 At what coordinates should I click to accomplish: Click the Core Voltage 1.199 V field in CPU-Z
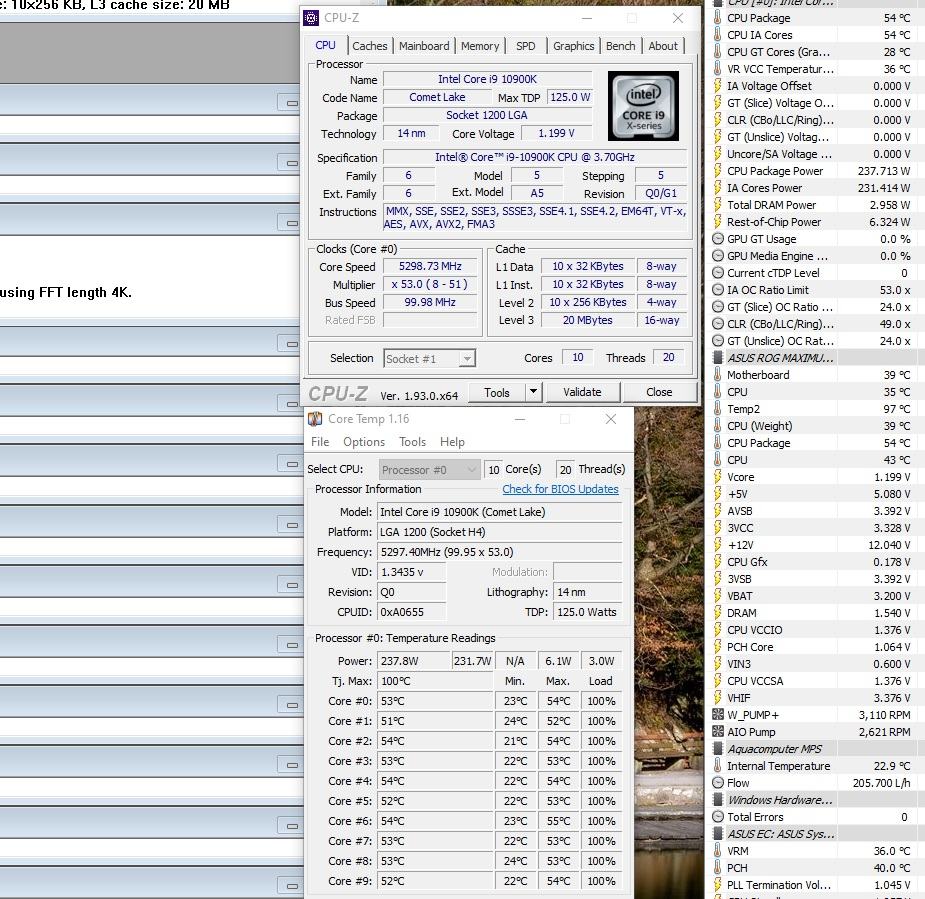point(556,134)
